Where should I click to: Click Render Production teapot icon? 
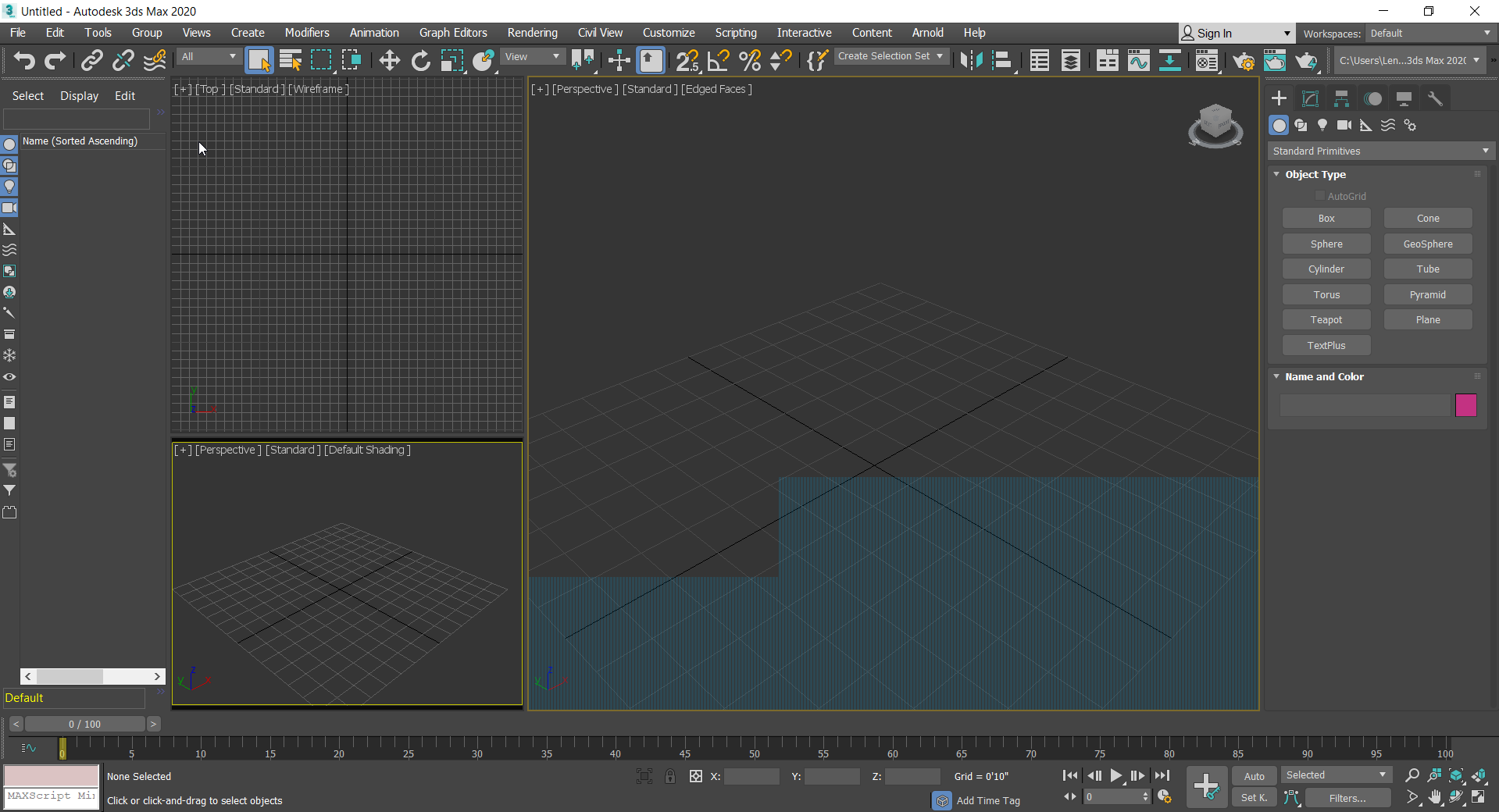1307,60
